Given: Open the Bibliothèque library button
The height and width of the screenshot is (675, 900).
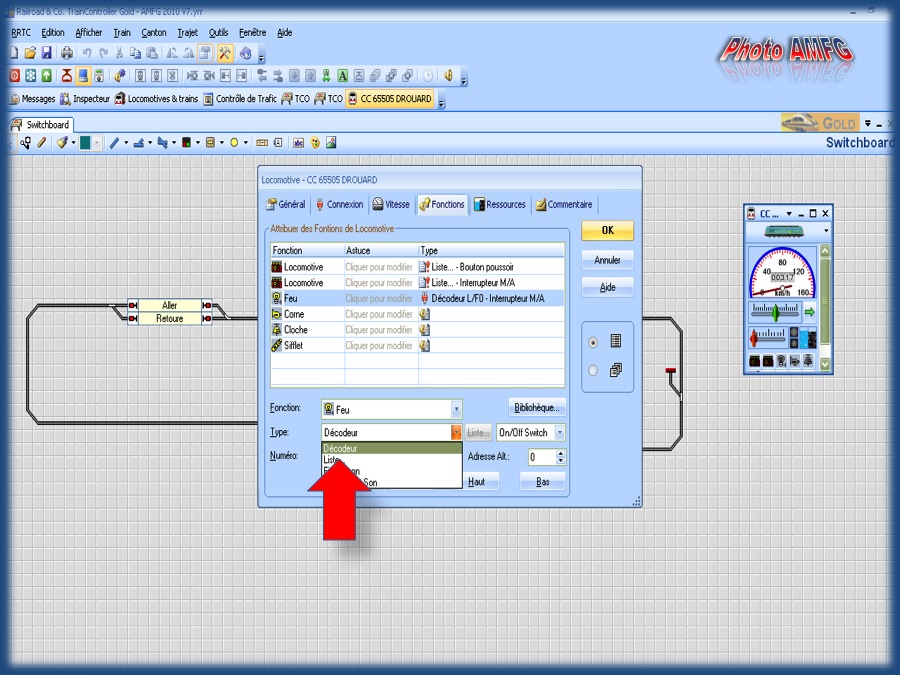Looking at the screenshot, I should (537, 408).
